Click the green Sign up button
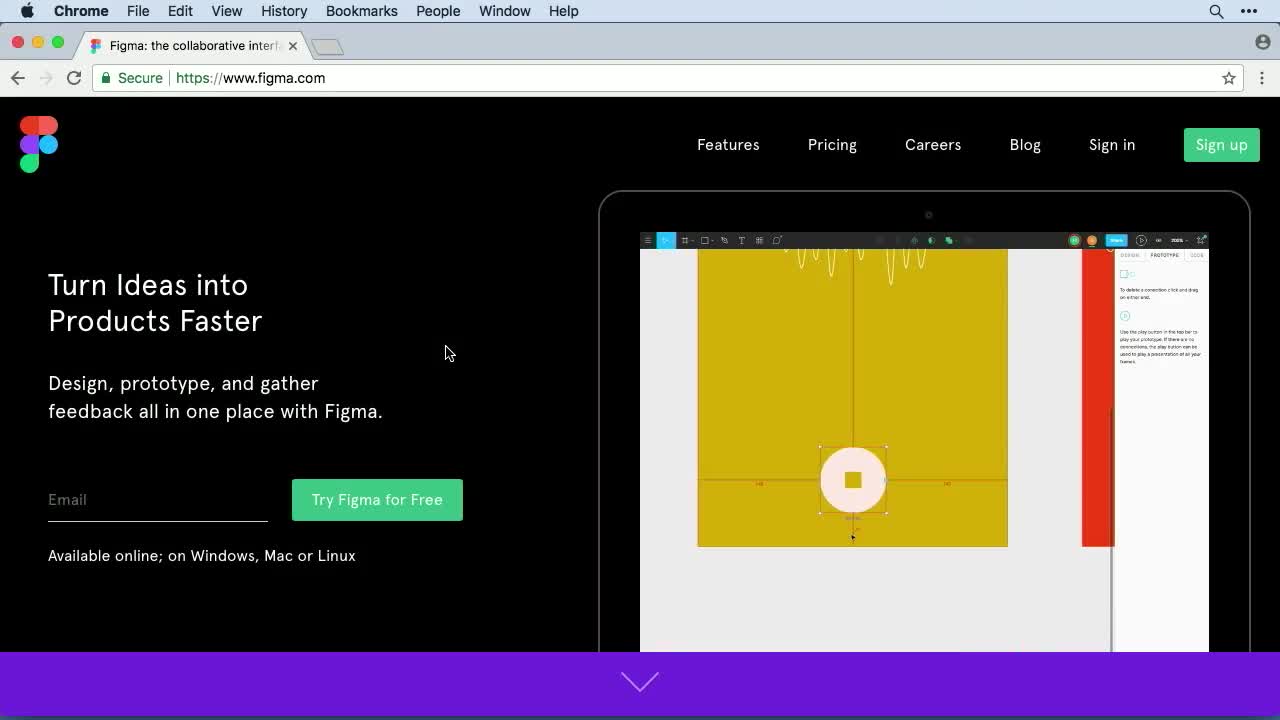This screenshot has width=1280, height=720. 1222,145
